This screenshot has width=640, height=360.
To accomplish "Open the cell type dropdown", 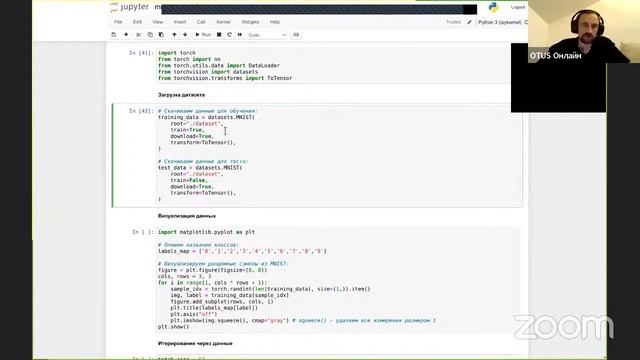I will (x=267, y=35).
